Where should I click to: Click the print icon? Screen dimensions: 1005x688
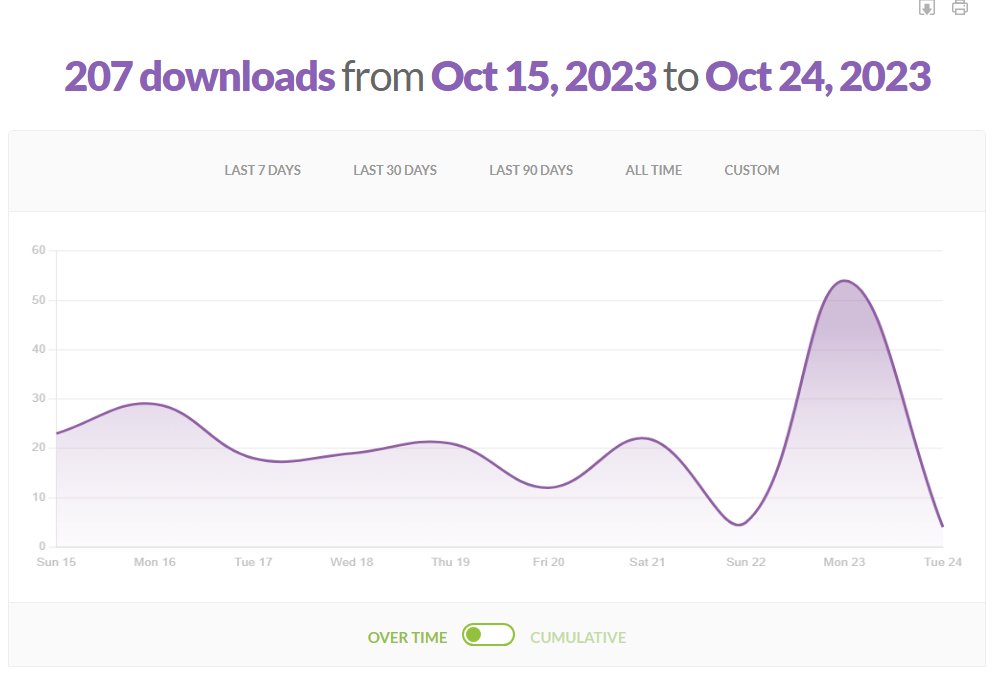tap(959, 7)
